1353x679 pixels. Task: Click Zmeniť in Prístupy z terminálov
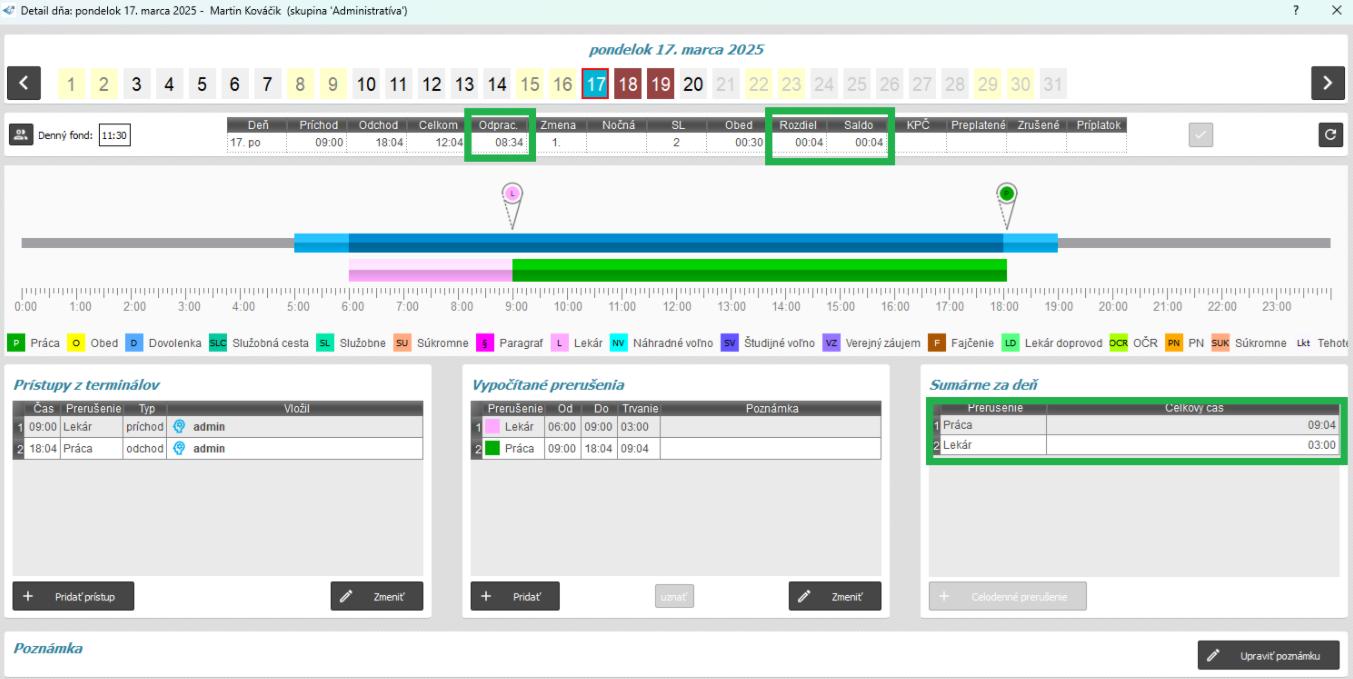pyautogui.click(x=377, y=595)
